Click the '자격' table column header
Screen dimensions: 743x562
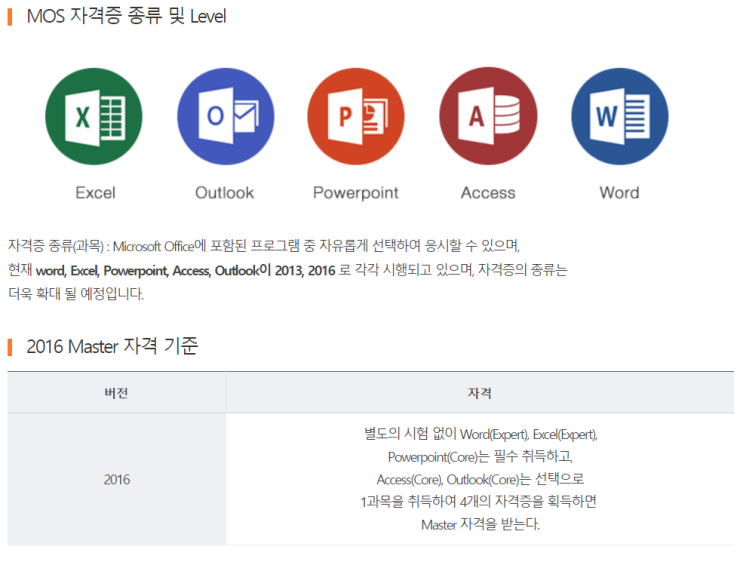coord(479,393)
